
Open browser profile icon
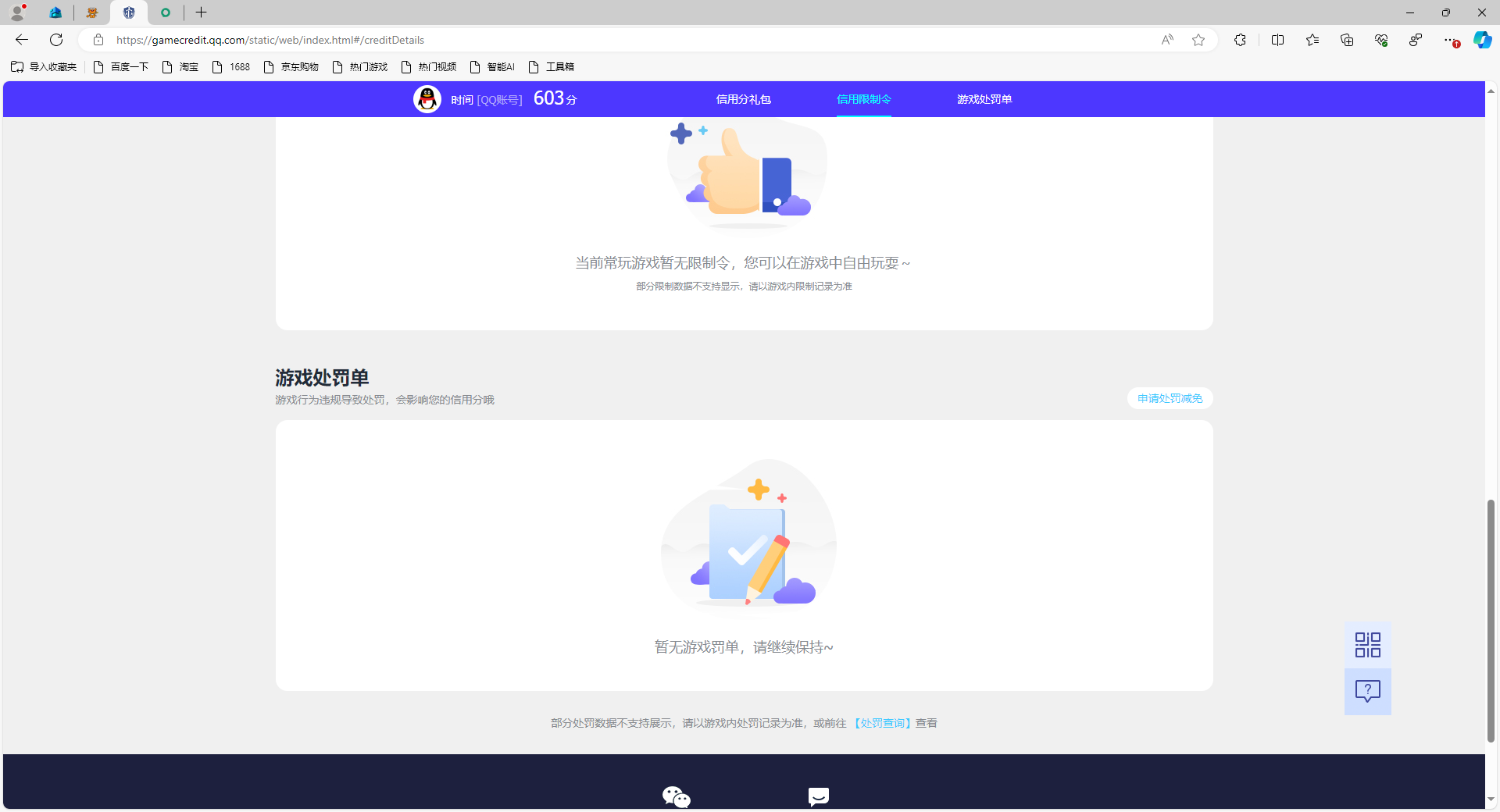click(17, 12)
